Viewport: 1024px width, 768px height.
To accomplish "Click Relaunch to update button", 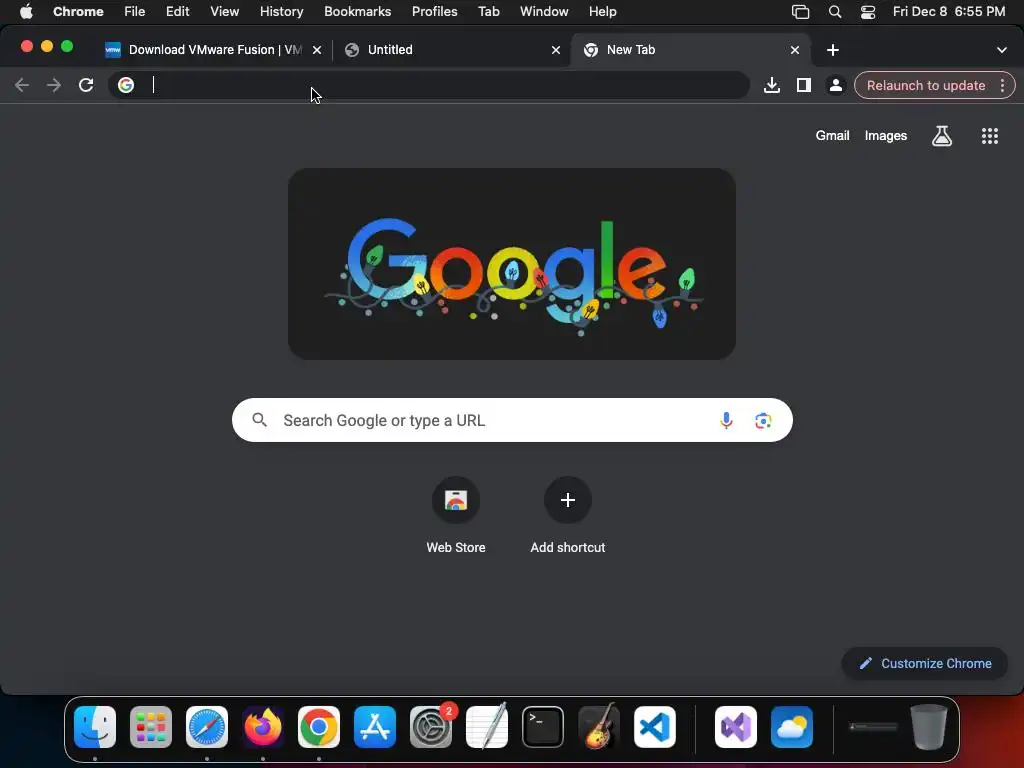I will 925,86.
